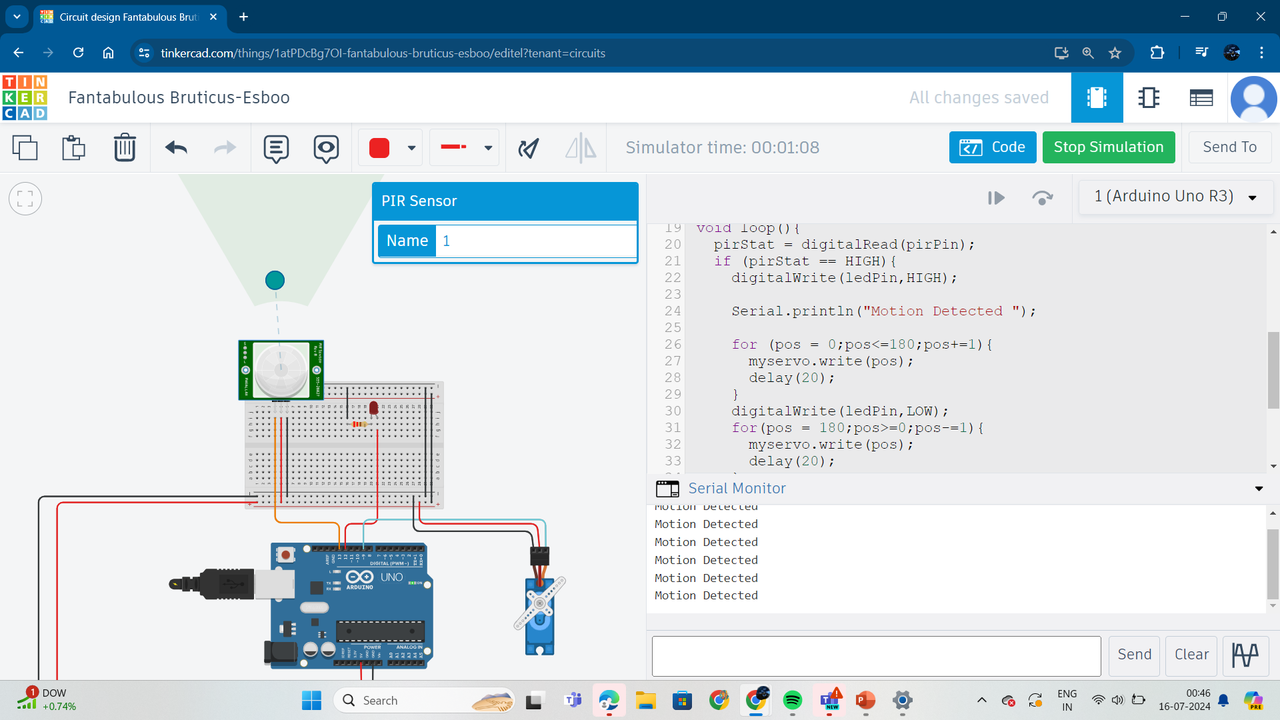Viewport: 1280px width, 720px height.
Task: Click the address bar URL
Action: pos(383,53)
